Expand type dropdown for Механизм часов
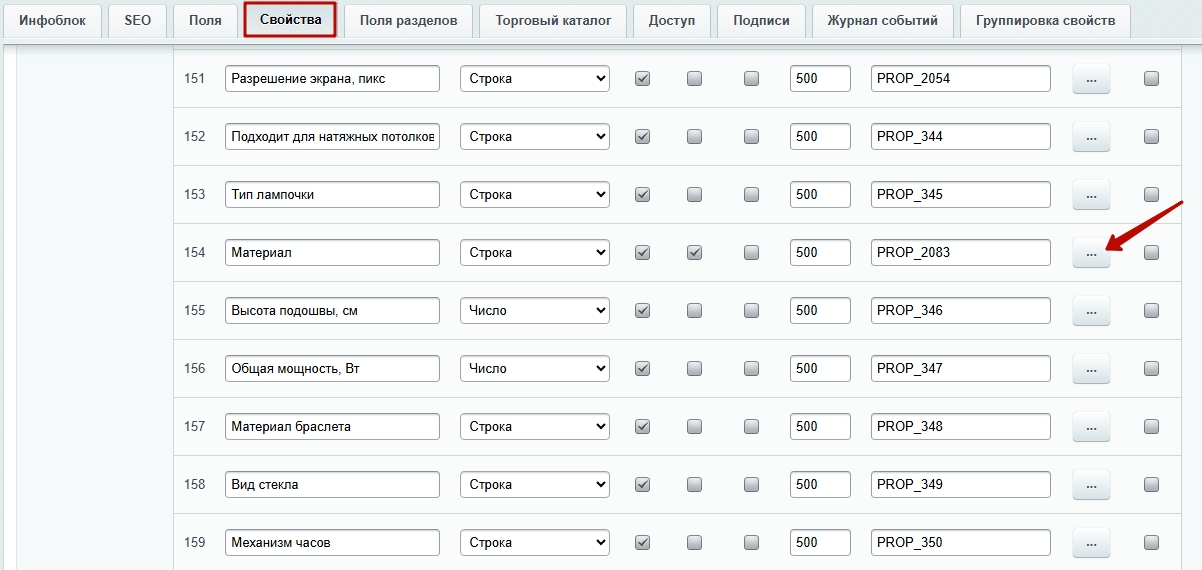The height and width of the screenshot is (570, 1202). click(534, 543)
